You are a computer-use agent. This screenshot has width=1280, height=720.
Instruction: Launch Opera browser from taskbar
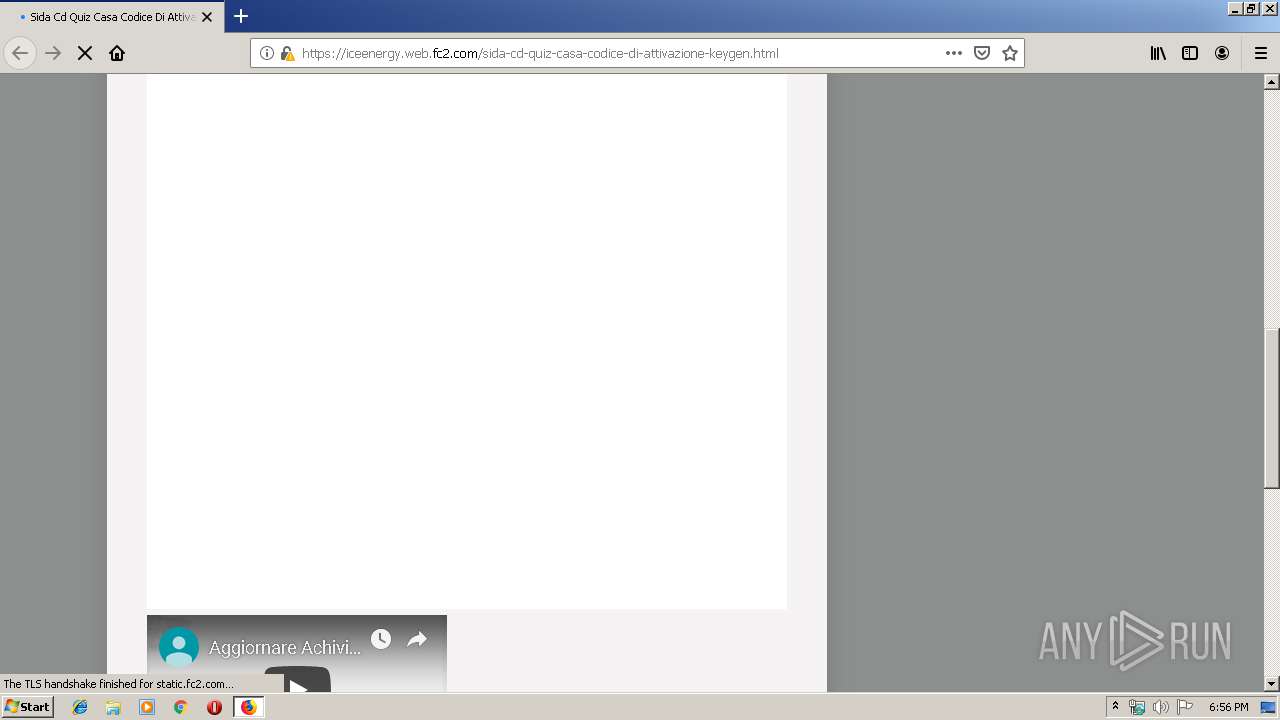tap(214, 707)
